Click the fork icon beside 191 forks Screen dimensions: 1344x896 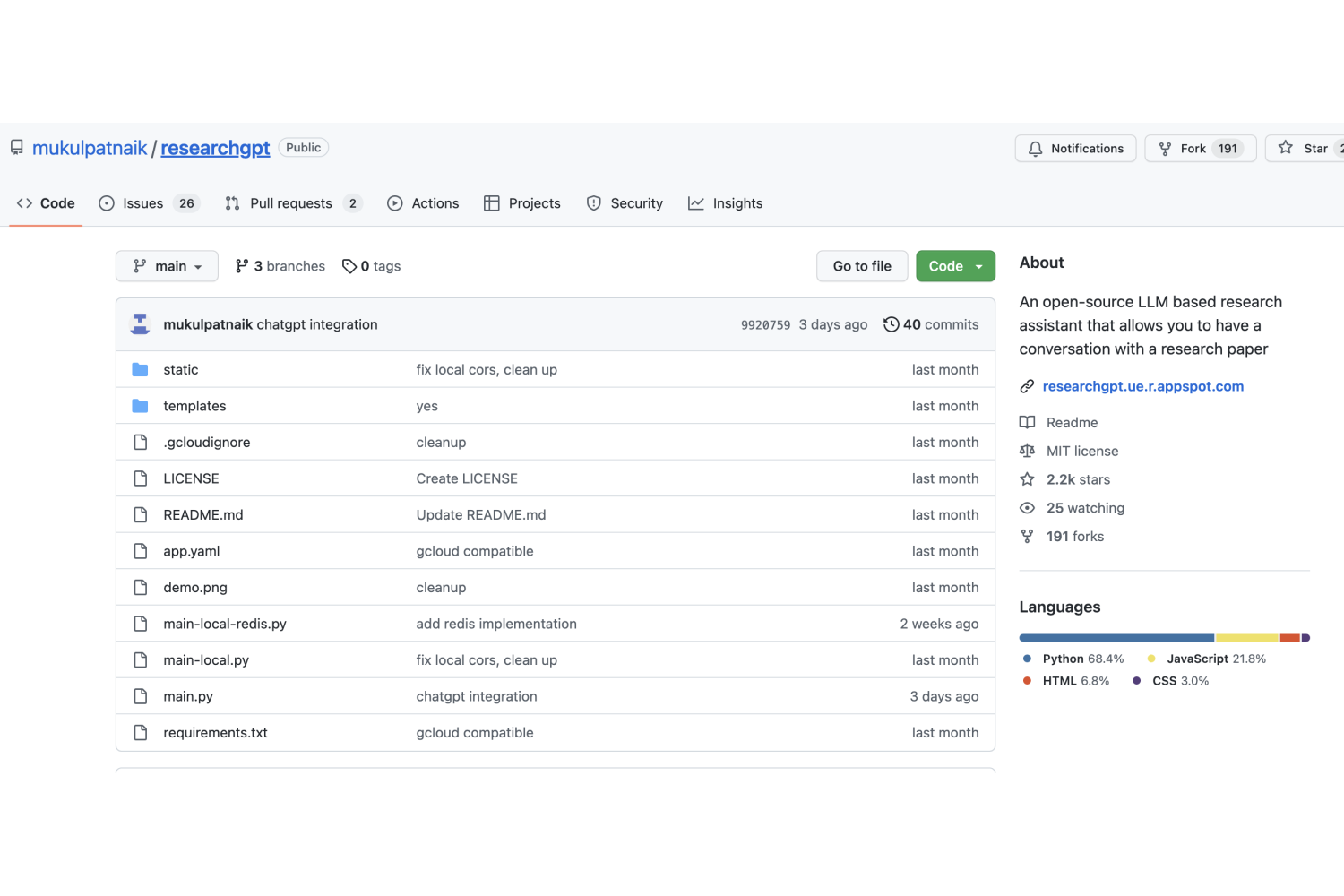click(x=1027, y=536)
